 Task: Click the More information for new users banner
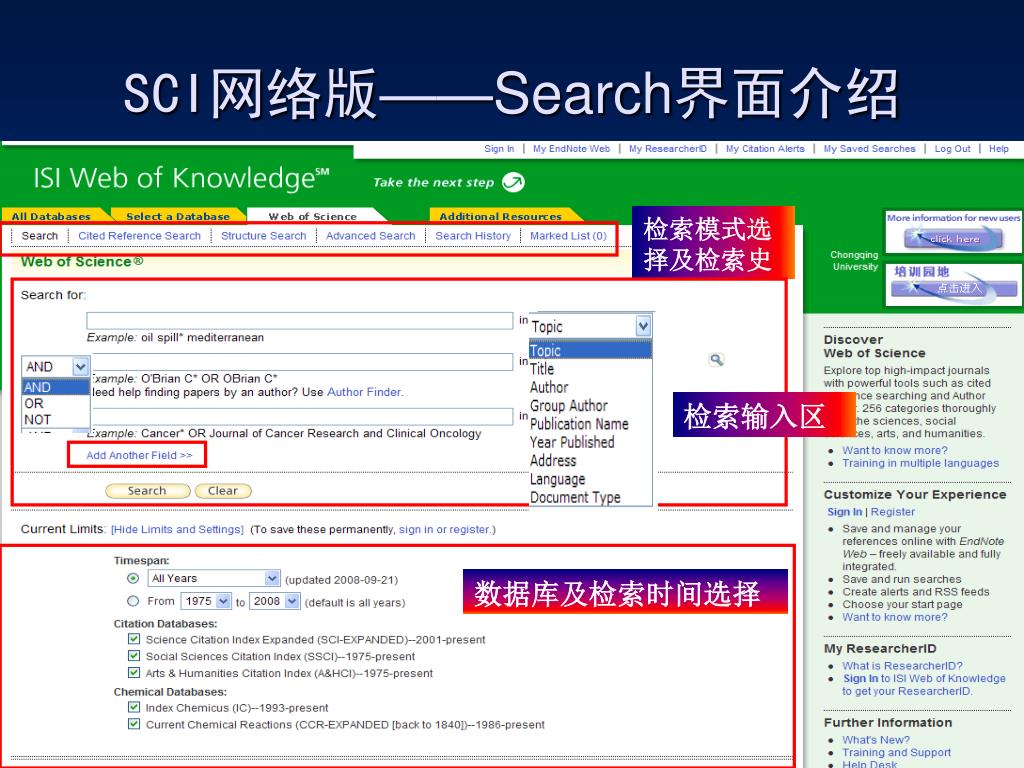click(953, 232)
